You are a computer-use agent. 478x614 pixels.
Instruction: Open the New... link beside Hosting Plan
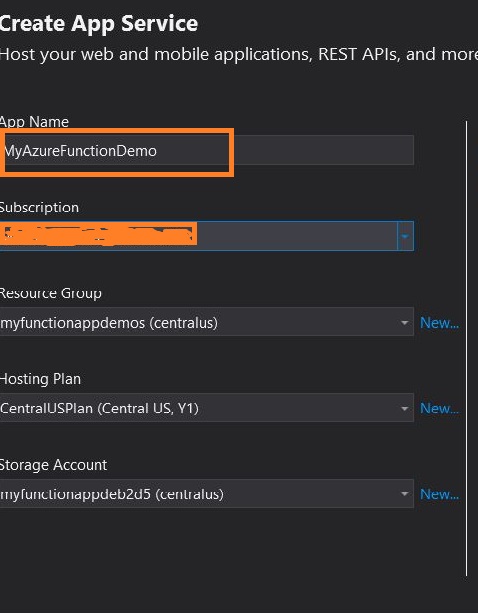point(439,408)
